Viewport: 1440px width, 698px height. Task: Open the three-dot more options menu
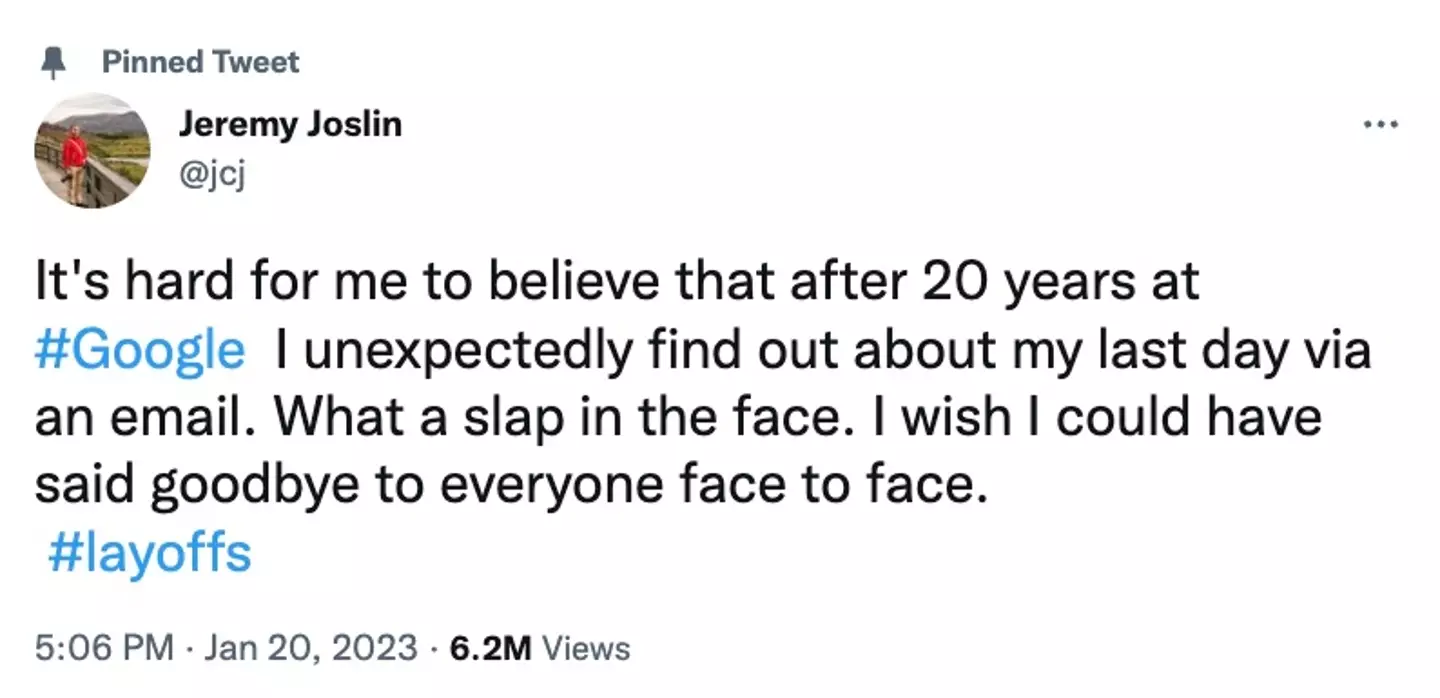click(x=1382, y=125)
